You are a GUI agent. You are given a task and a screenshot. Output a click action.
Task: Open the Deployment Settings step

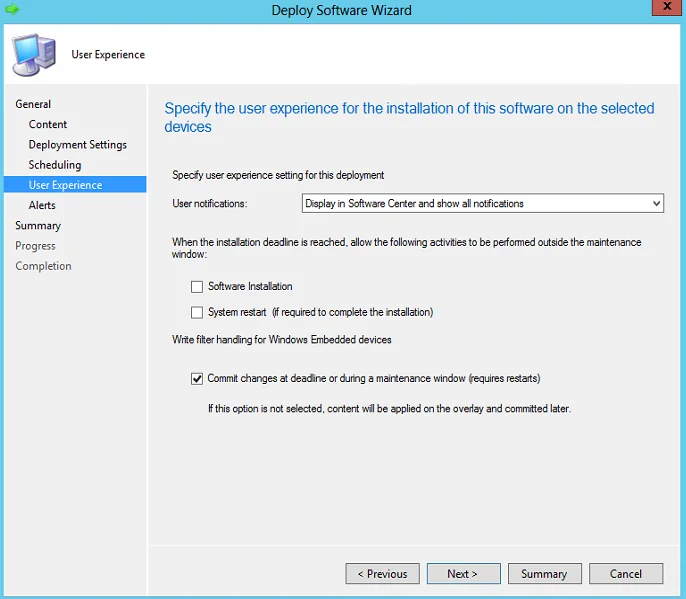pos(77,145)
